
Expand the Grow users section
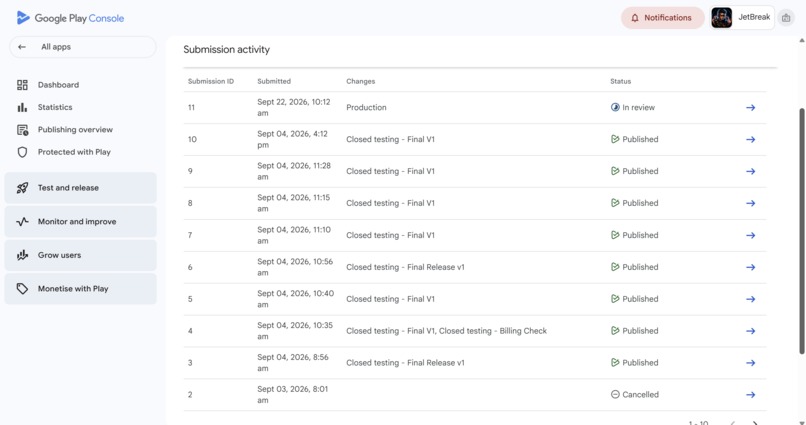click(81, 255)
